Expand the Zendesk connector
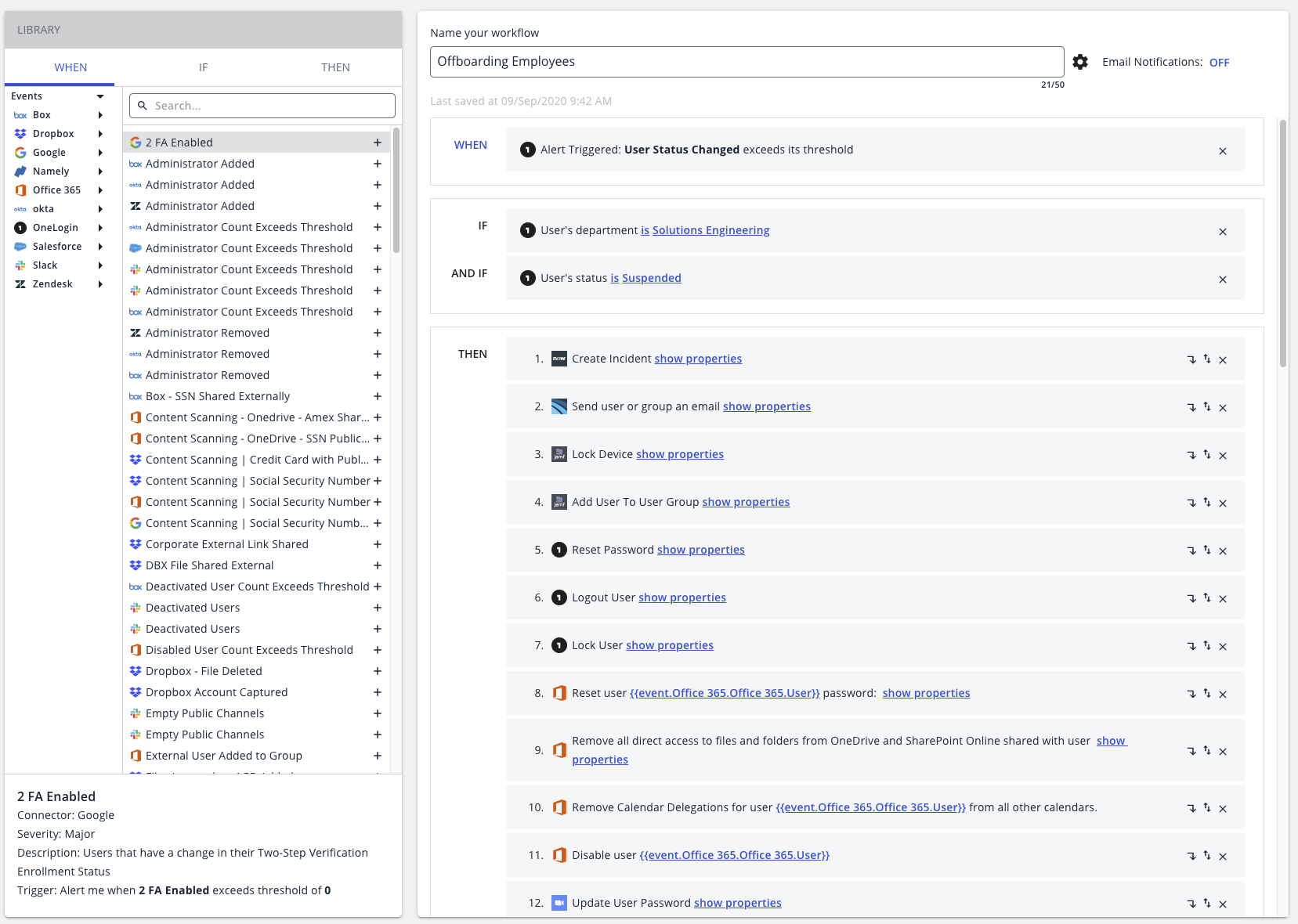Viewport: 1298px width, 924px height. click(x=100, y=284)
